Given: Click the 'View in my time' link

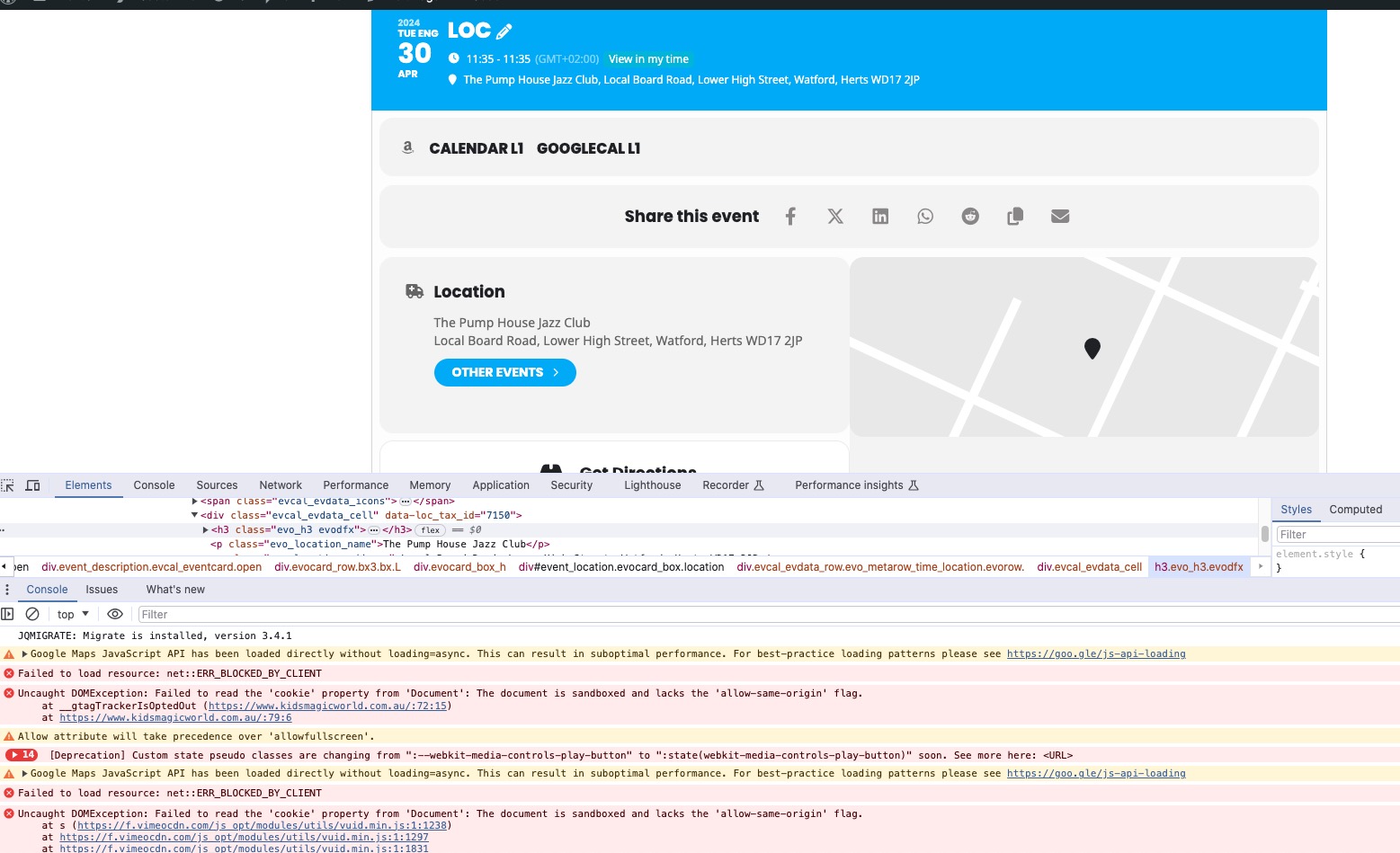Looking at the screenshot, I should pyautogui.click(x=648, y=59).
